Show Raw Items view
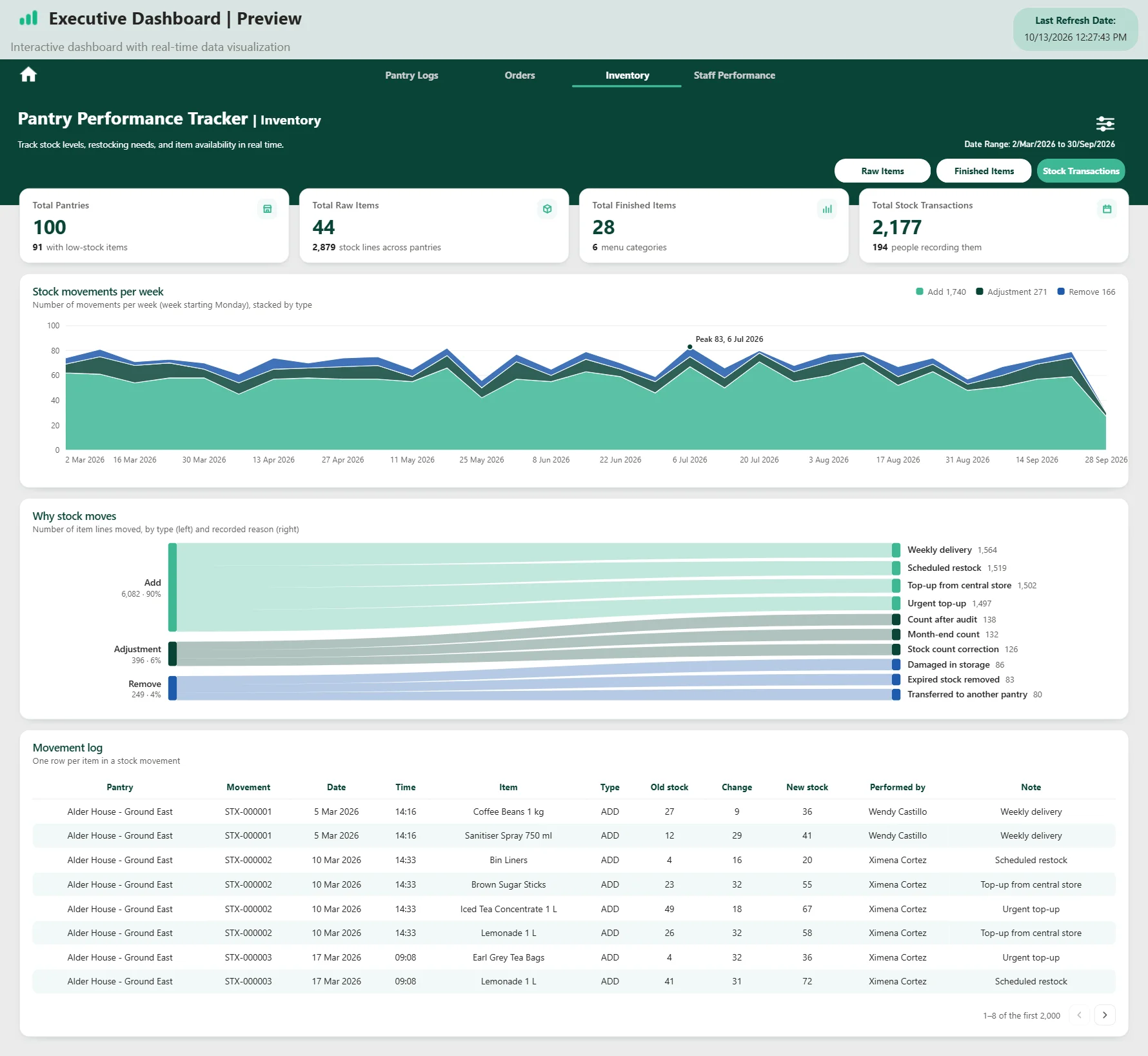 [882, 171]
